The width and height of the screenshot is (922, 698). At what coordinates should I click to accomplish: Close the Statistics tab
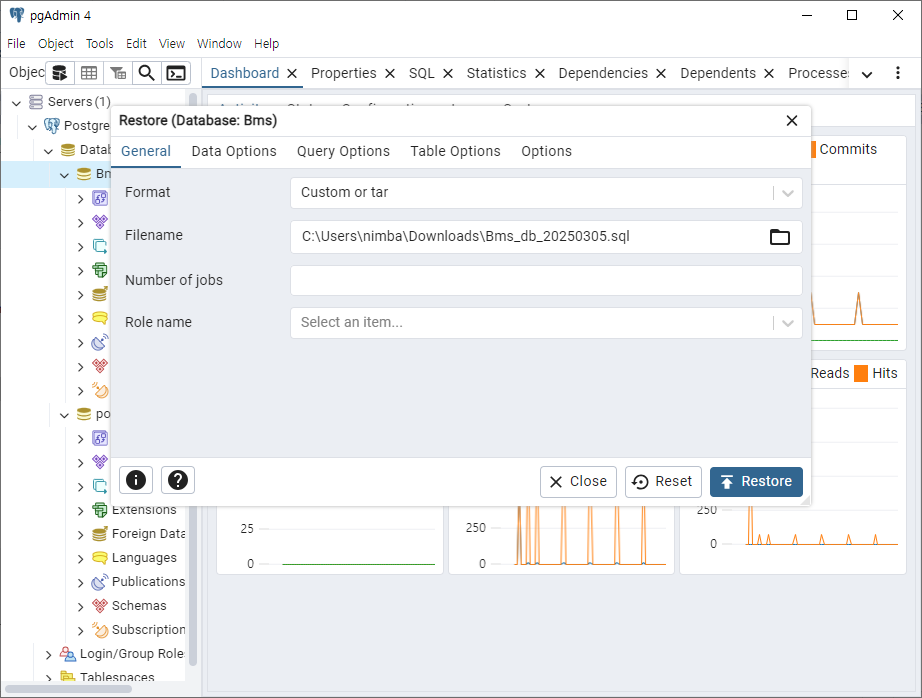(x=540, y=74)
